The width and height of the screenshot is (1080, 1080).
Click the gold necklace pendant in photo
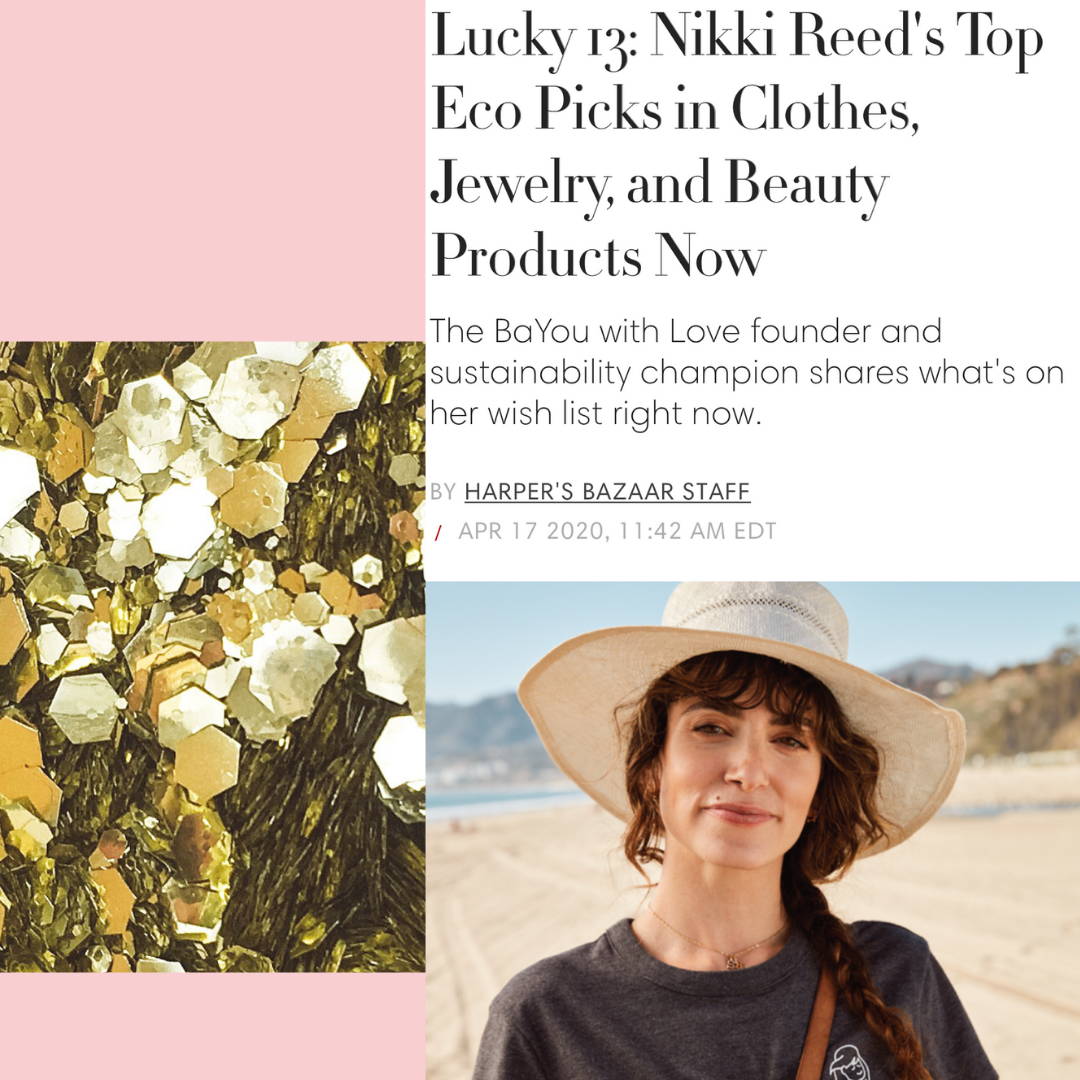tap(732, 959)
